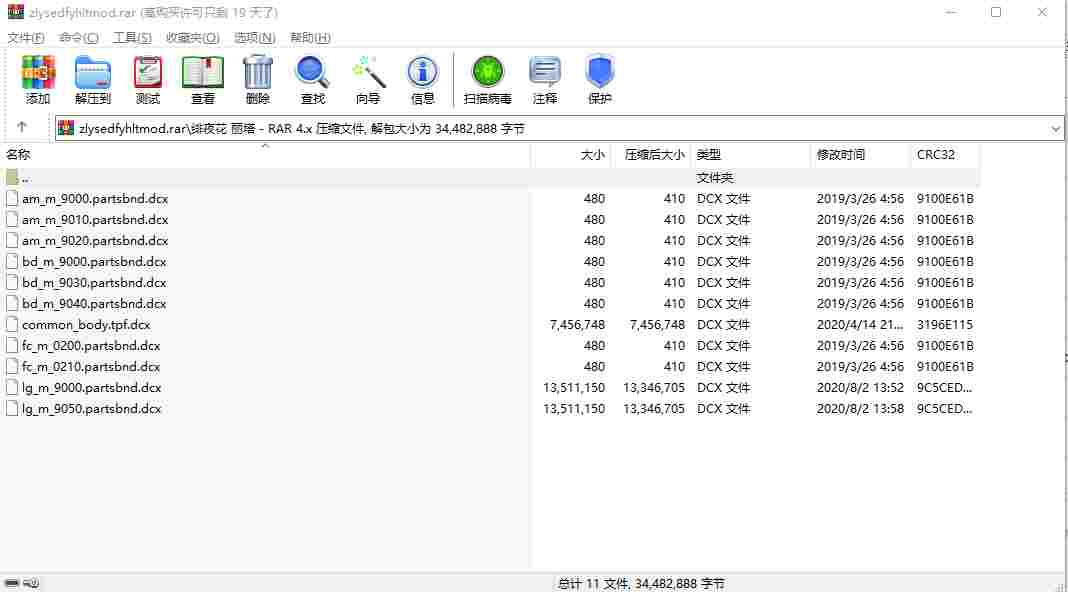Click the 查找 (Find) magnifier icon
The width and height of the screenshot is (1068, 592).
point(313,72)
